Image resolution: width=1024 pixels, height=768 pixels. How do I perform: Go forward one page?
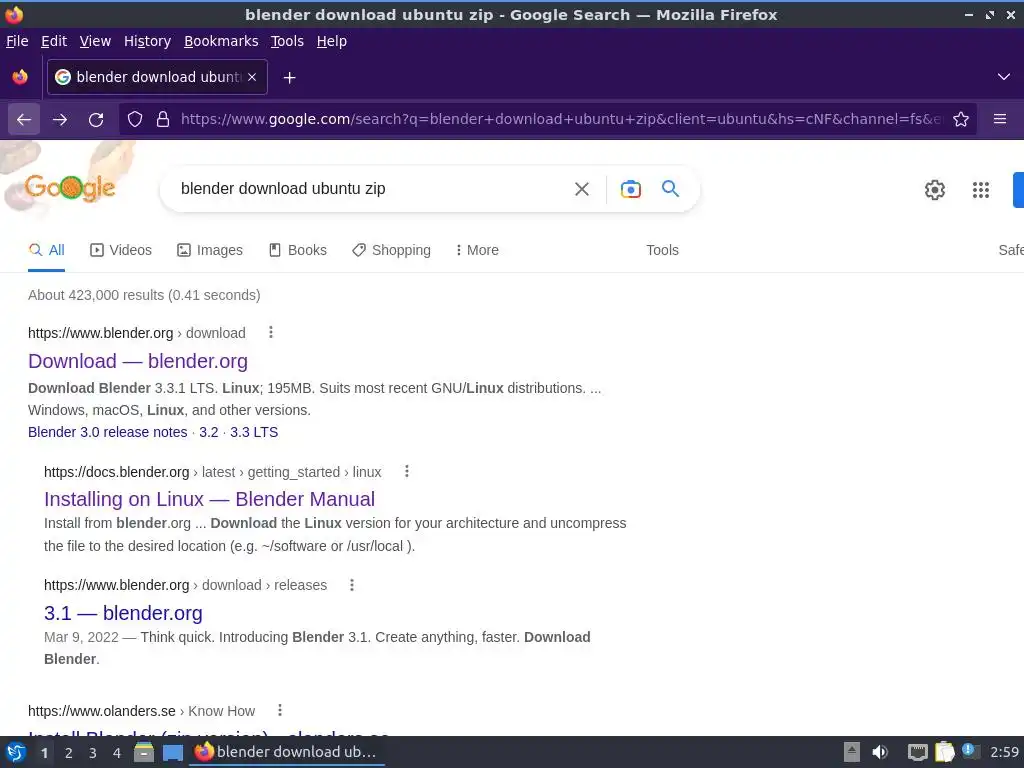click(x=60, y=120)
